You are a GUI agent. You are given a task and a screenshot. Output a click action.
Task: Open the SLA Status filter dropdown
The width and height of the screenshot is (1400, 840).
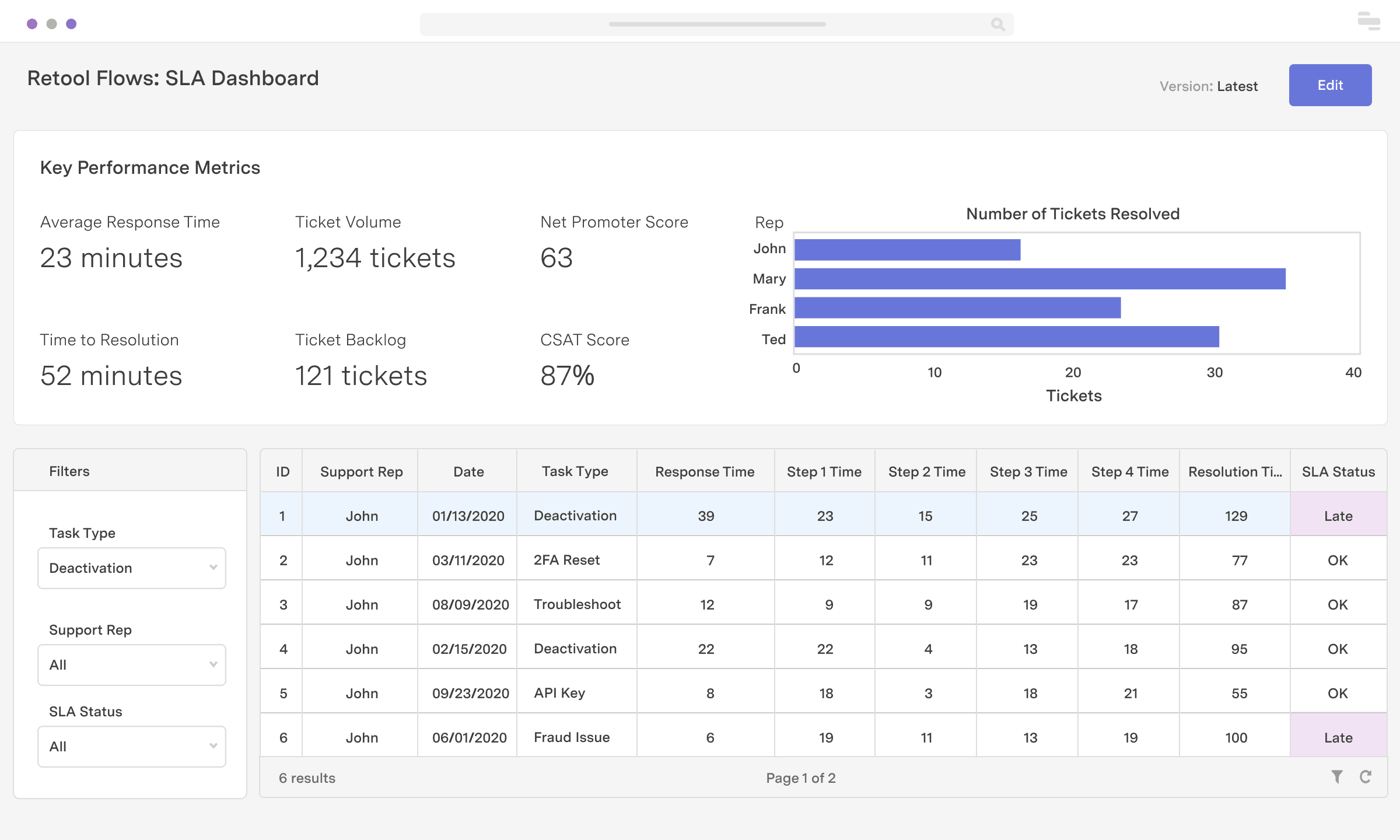tap(131, 746)
